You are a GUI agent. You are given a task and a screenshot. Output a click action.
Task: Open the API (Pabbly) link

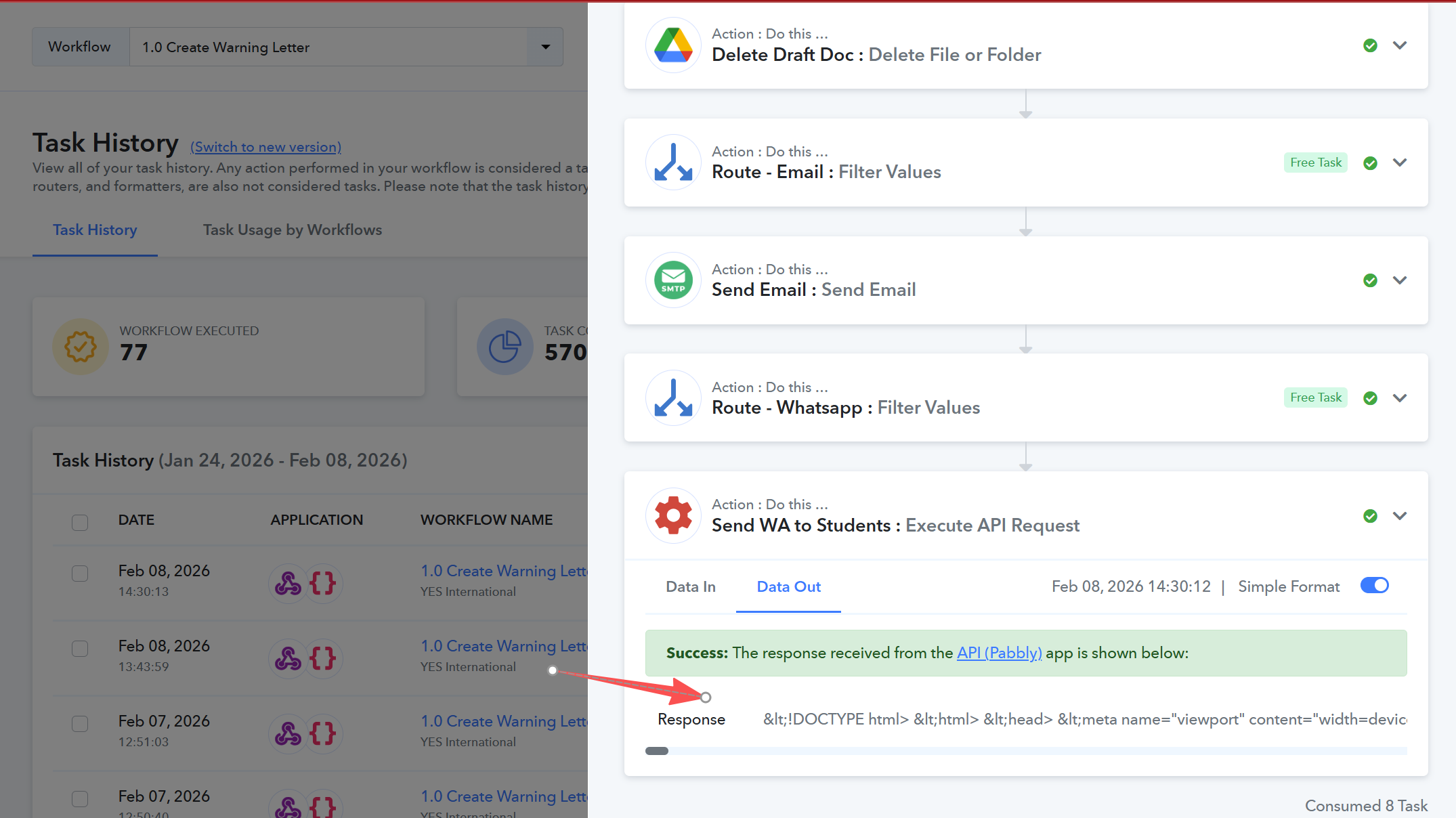[999, 653]
